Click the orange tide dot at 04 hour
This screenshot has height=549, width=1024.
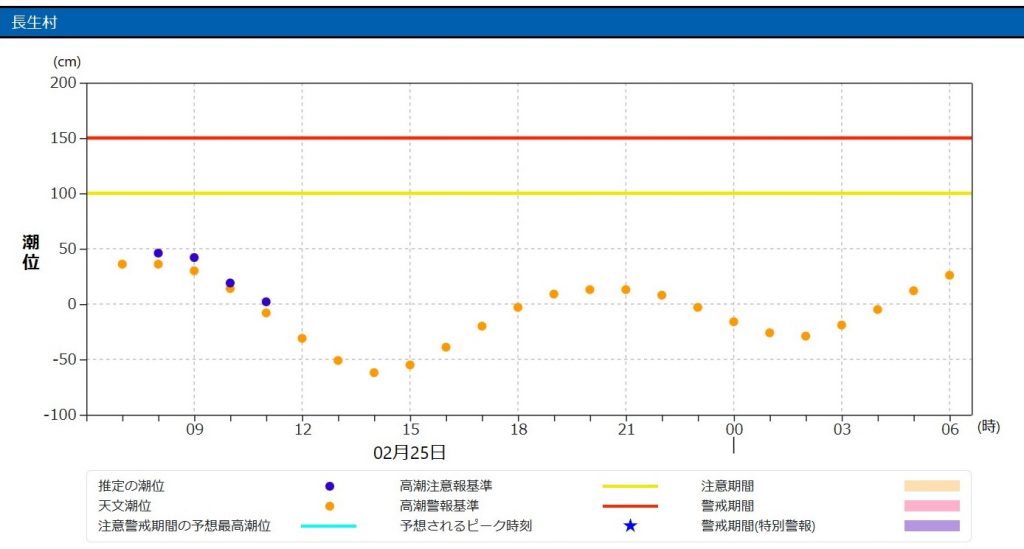878,309
